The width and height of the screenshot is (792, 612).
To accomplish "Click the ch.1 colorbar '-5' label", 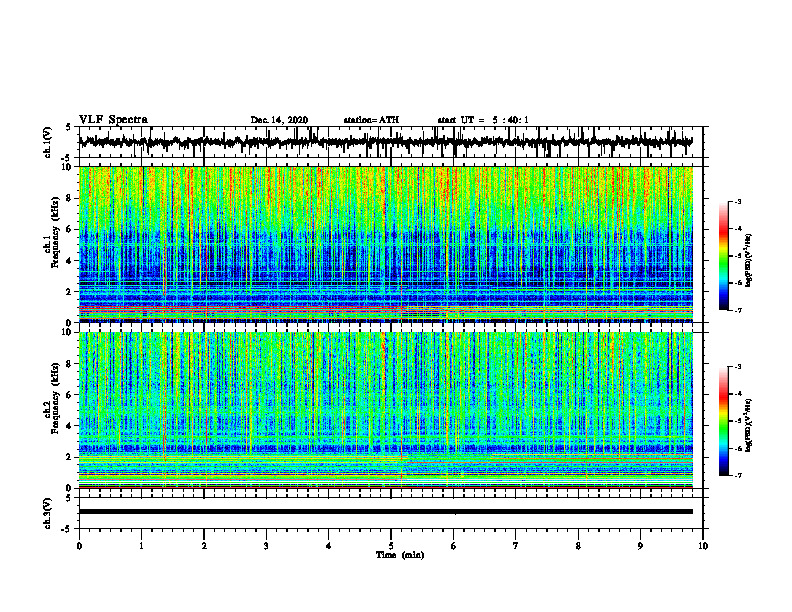I will [x=737, y=256].
